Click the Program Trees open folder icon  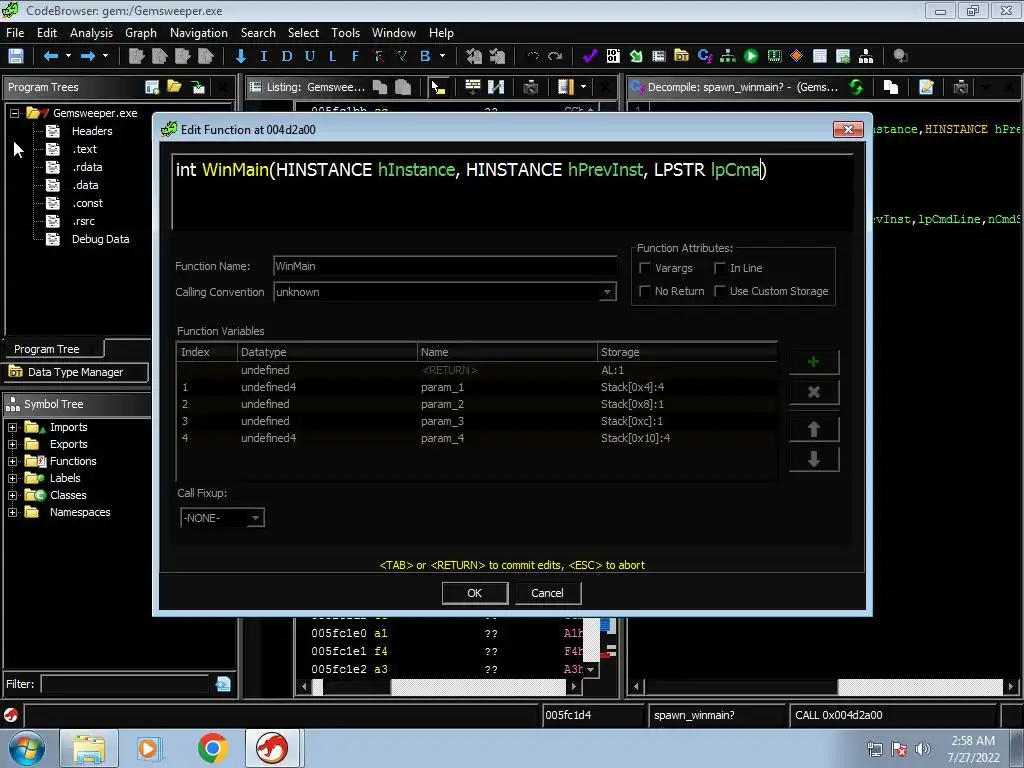pyautogui.click(x=174, y=87)
